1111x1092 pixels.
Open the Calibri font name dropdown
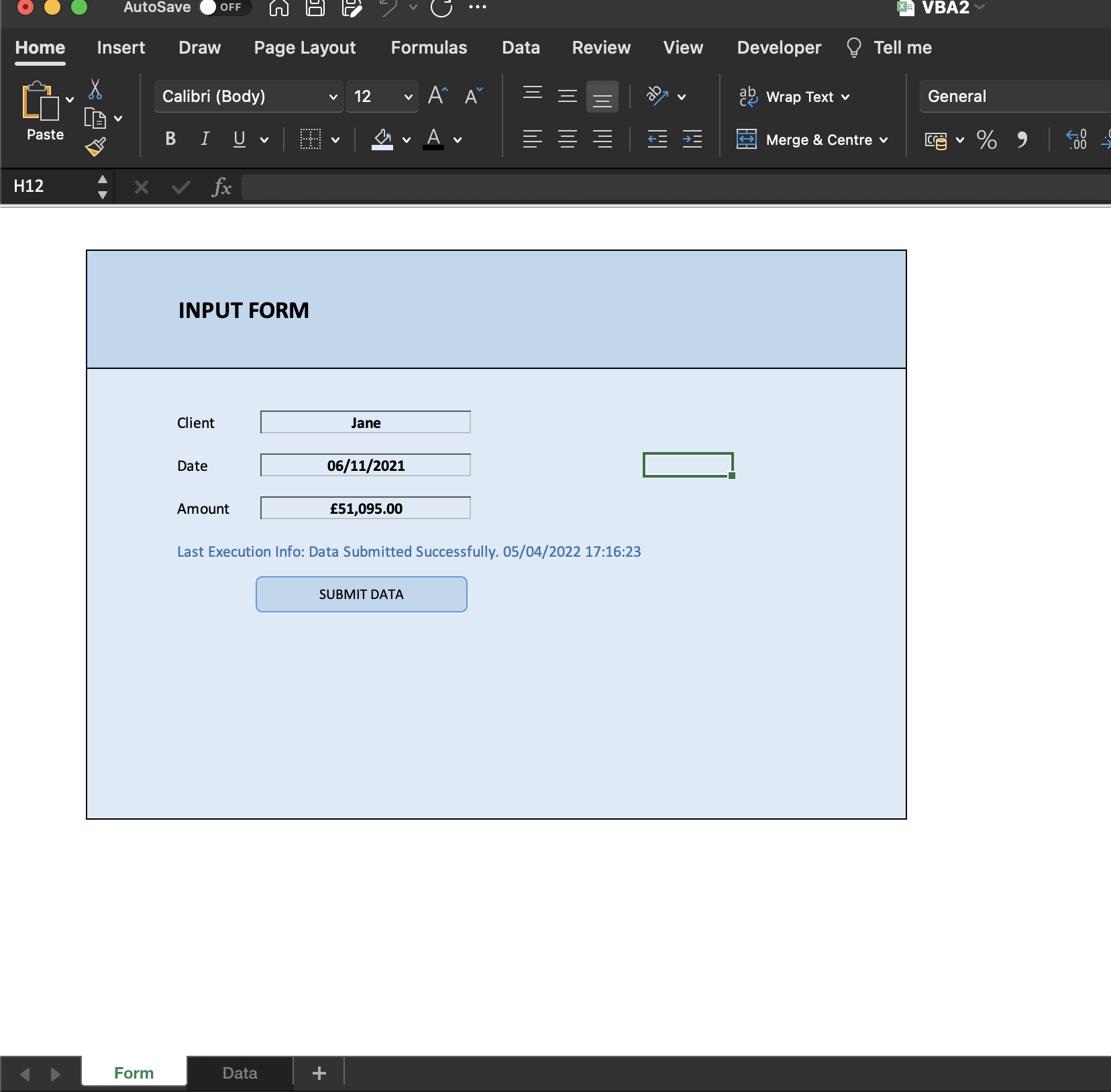tap(333, 97)
